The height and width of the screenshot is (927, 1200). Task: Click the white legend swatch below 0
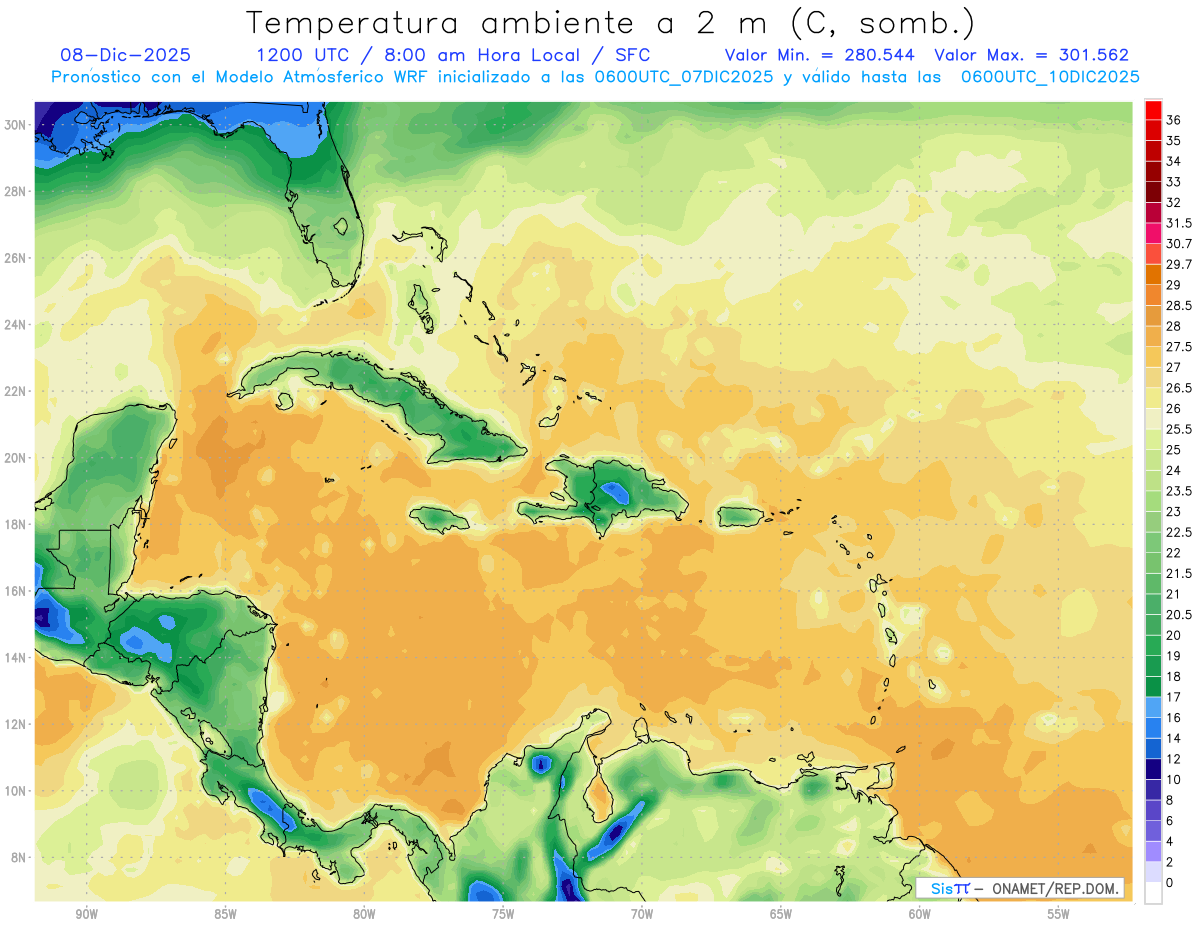click(1153, 893)
